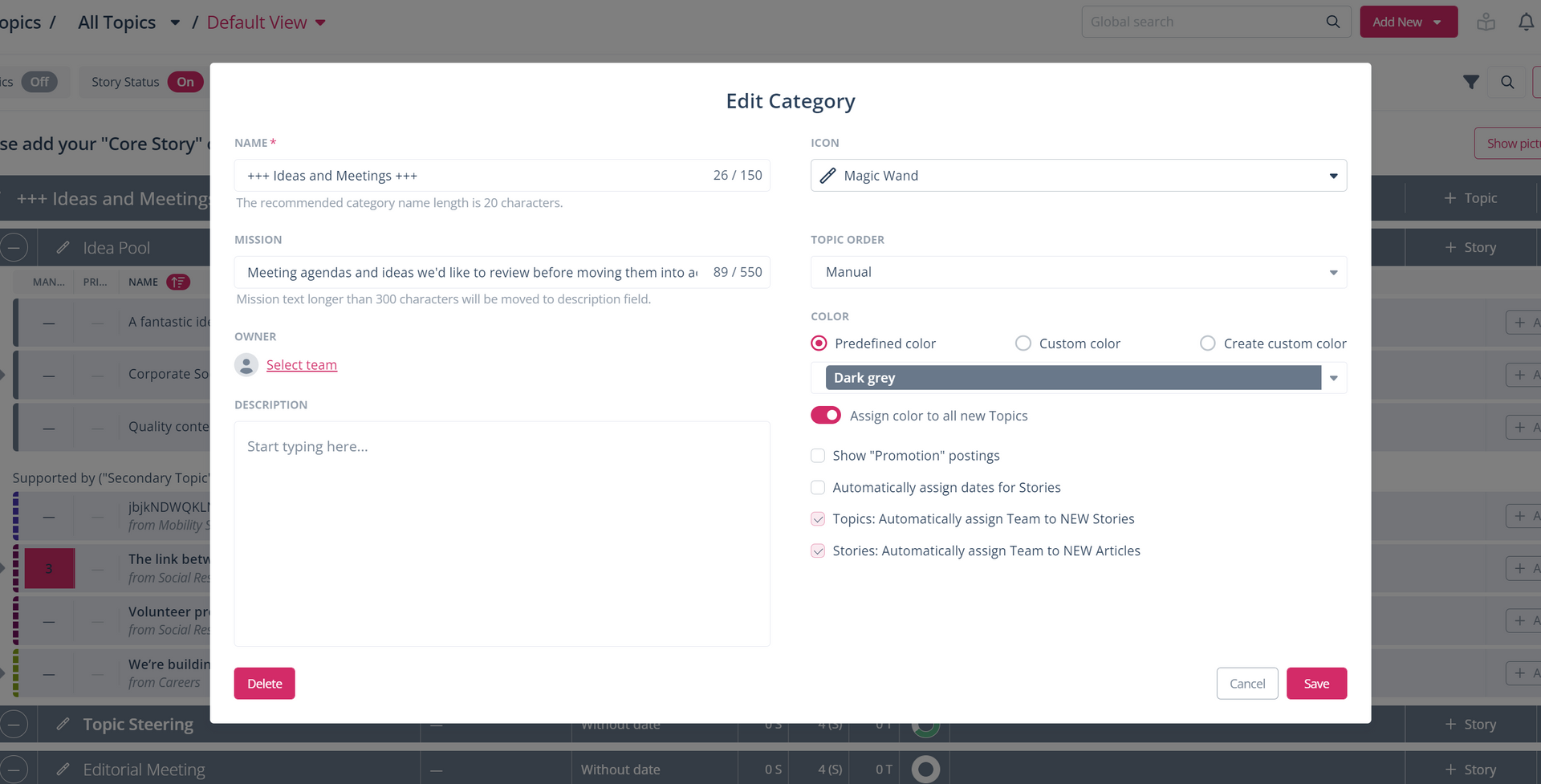This screenshot has width=1541, height=784.
Task: Click the Select team link
Action: coord(302,365)
